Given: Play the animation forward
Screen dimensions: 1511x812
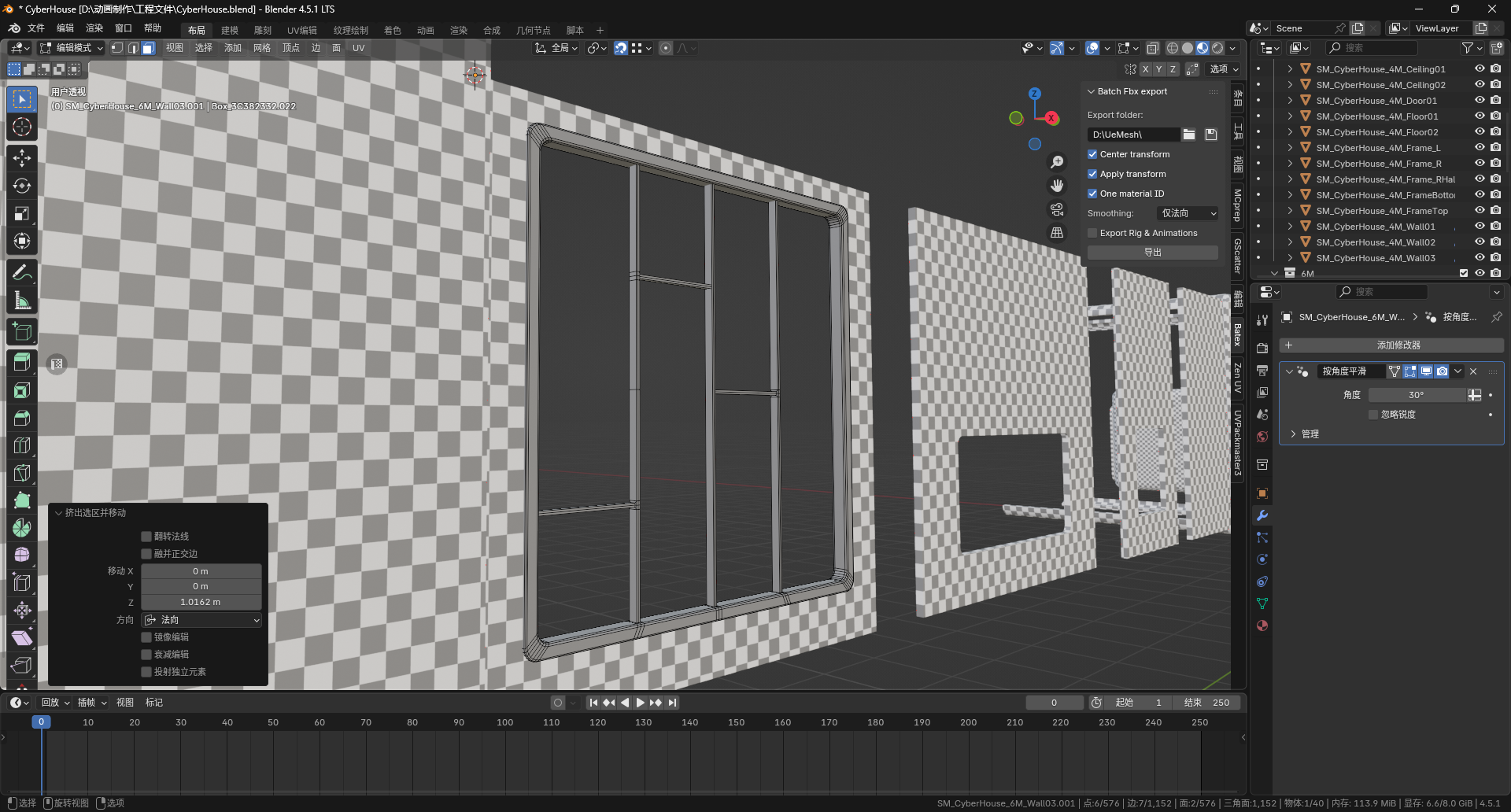Looking at the screenshot, I should coord(640,703).
